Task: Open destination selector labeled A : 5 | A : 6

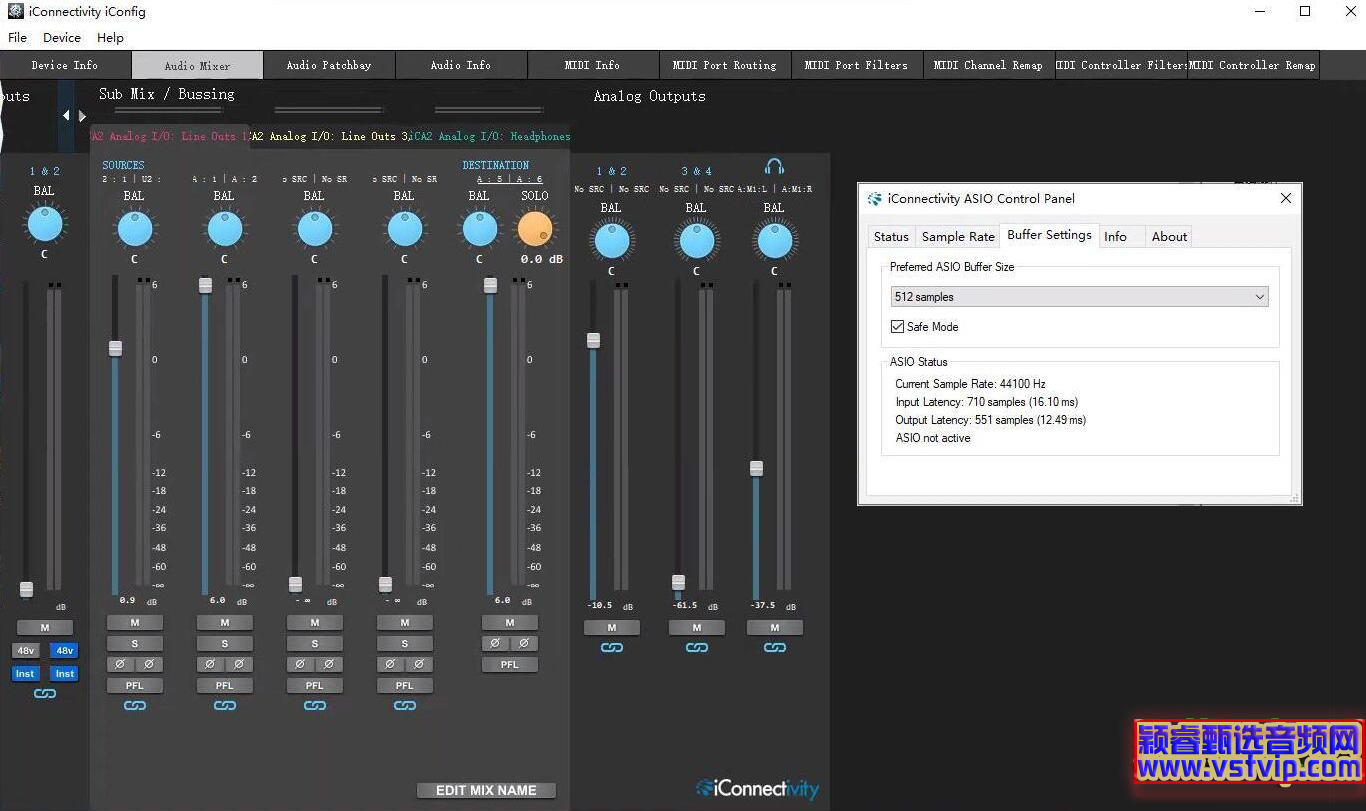Action: coord(509,180)
